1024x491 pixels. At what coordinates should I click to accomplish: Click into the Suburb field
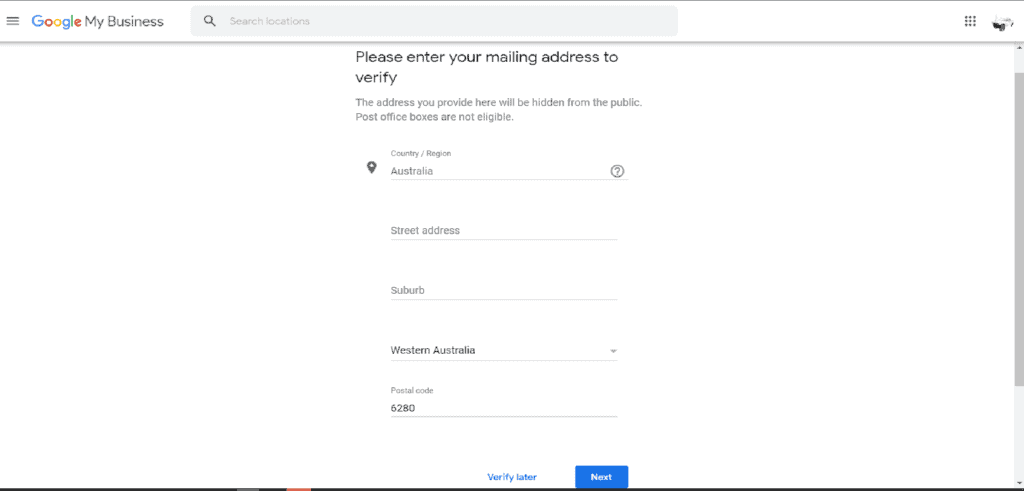[x=504, y=291]
